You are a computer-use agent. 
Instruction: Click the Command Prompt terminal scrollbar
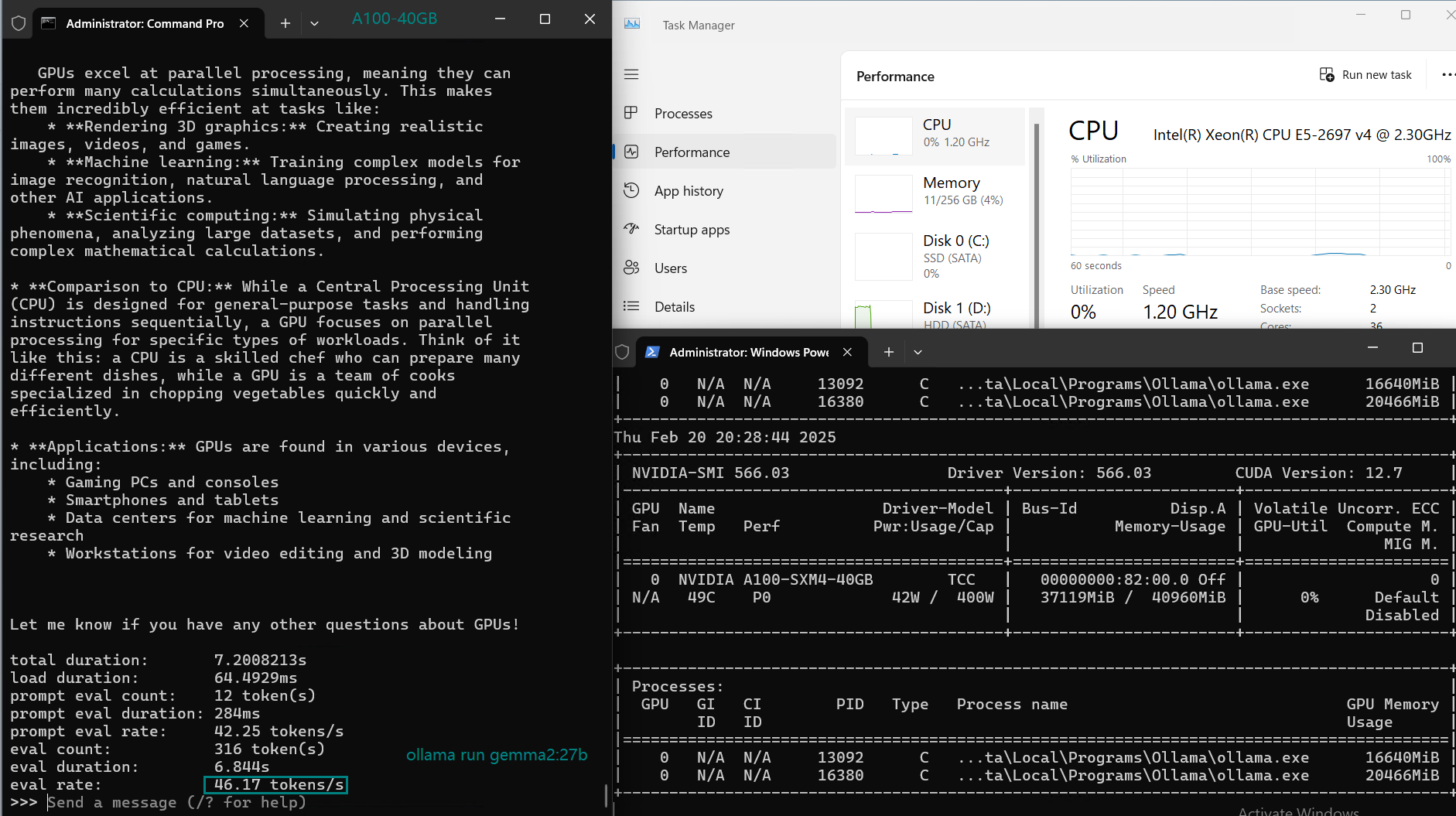click(606, 794)
